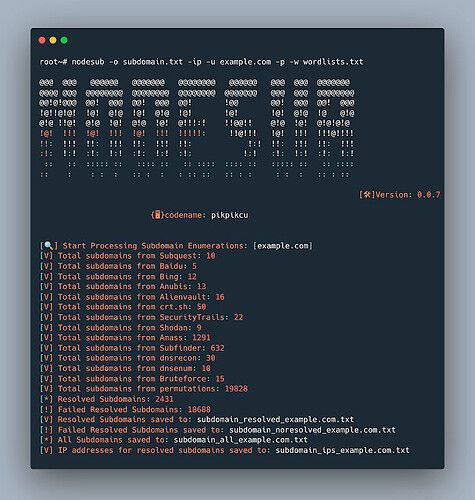
Task: Click the 'Failed Resolved Subdomains: 18688' line
Action: point(125,409)
